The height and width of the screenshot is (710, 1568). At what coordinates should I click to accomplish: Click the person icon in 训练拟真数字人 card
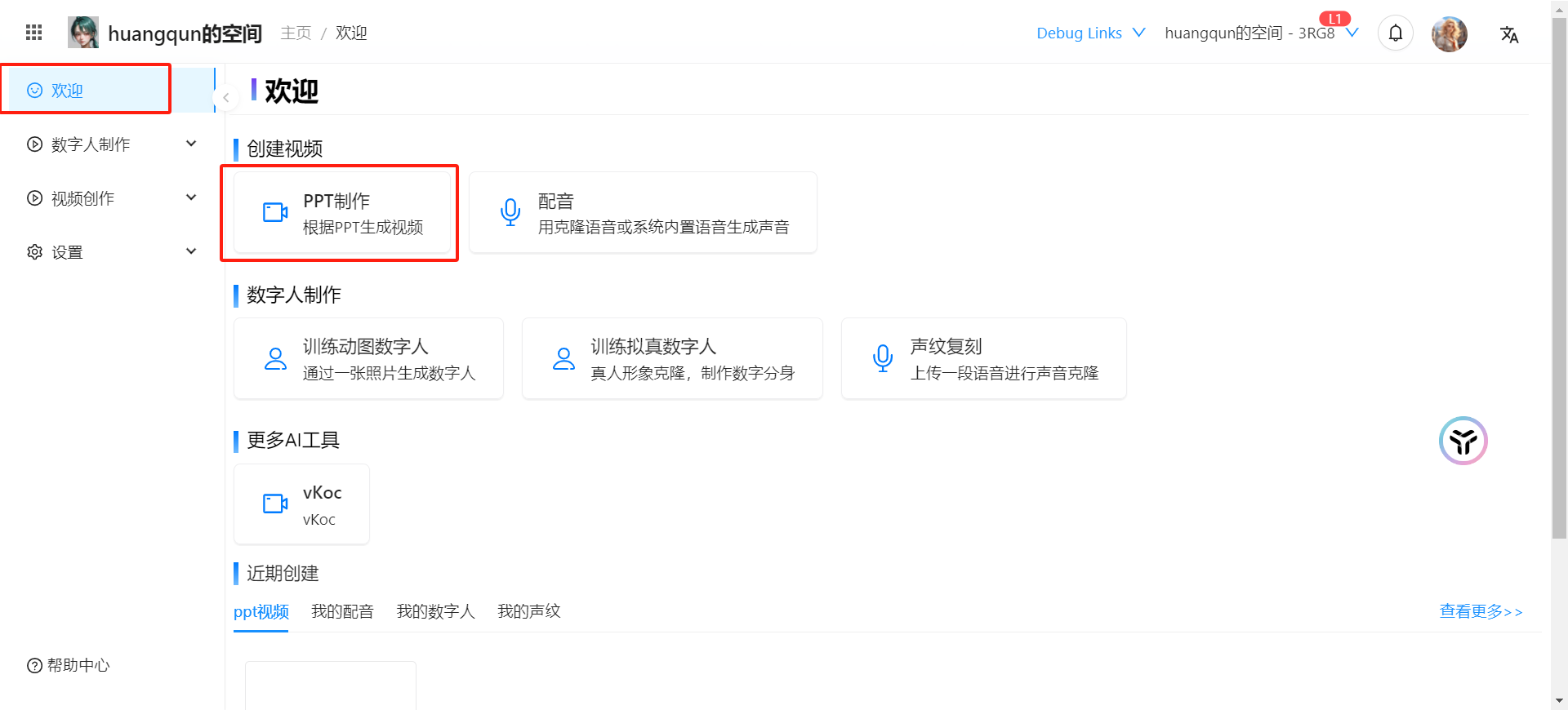pyautogui.click(x=564, y=359)
